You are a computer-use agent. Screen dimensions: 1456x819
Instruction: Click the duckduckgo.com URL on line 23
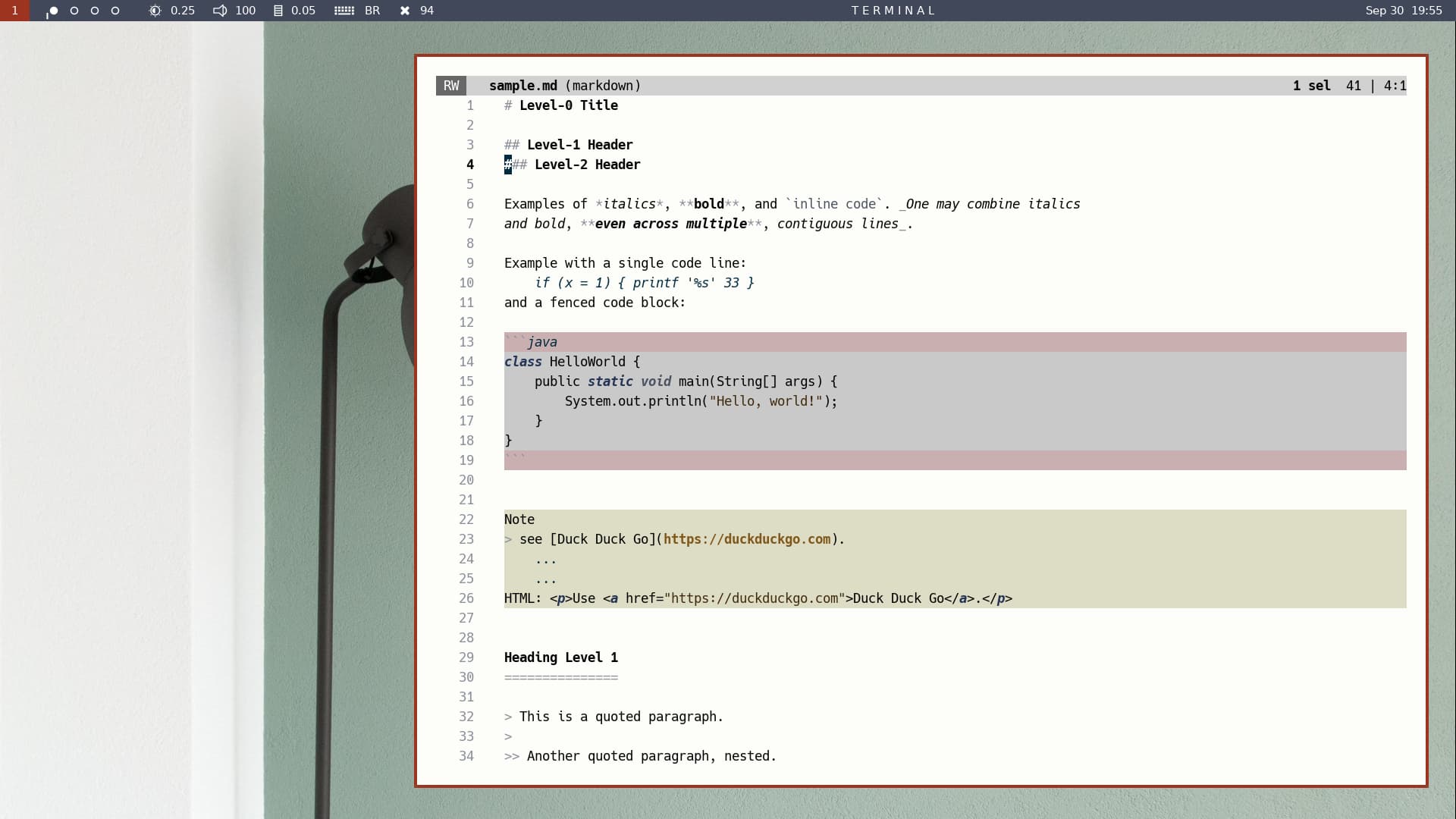pos(746,539)
